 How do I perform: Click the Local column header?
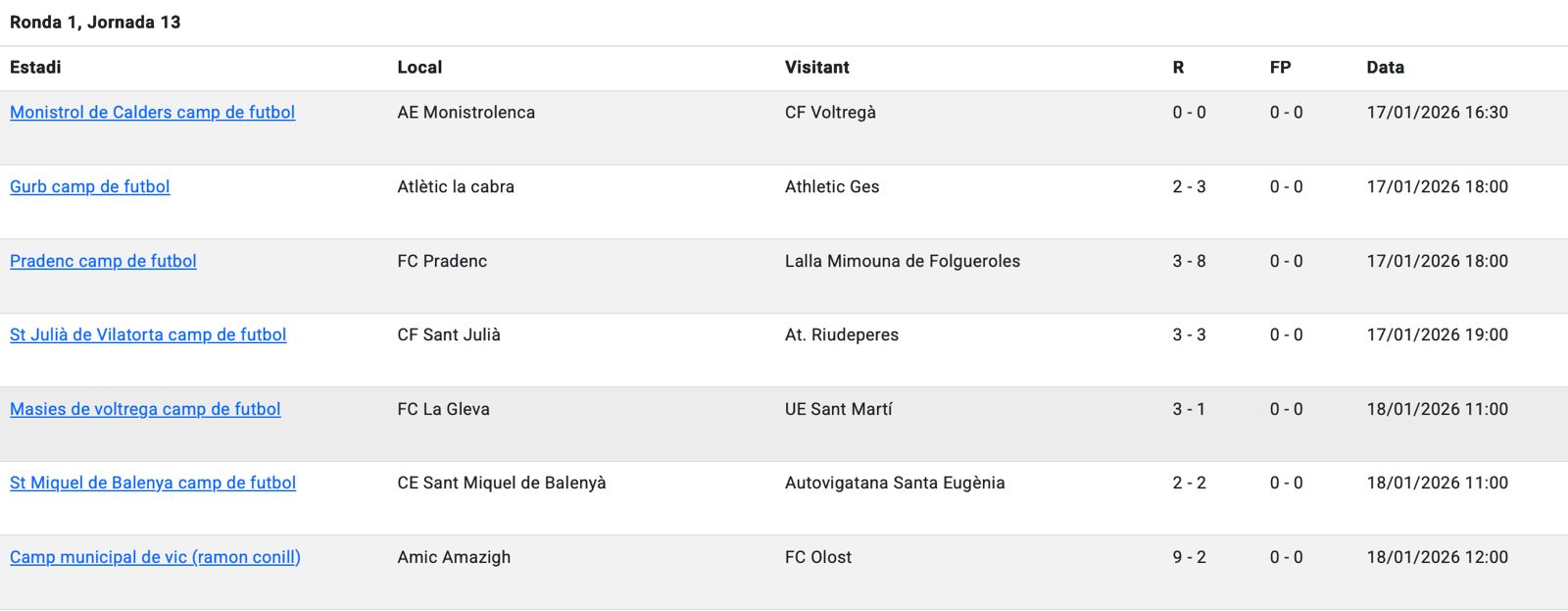click(419, 68)
